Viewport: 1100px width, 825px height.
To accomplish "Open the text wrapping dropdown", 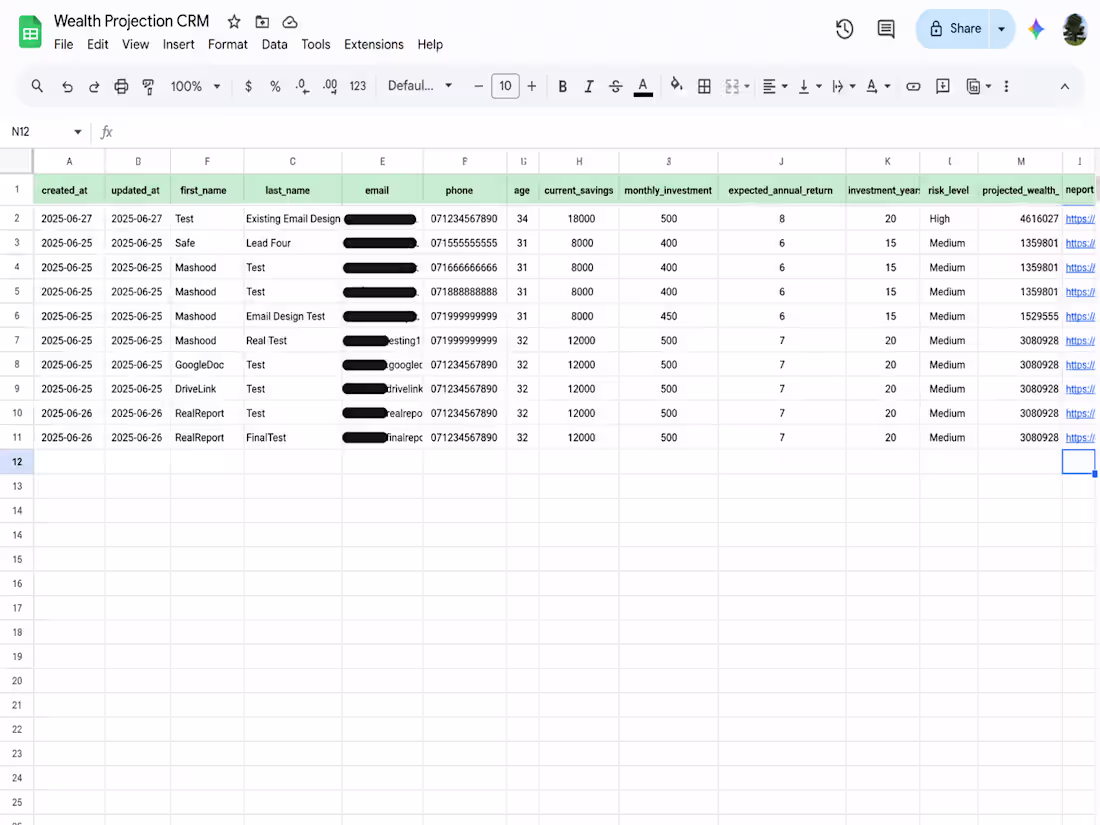I will tap(843, 86).
